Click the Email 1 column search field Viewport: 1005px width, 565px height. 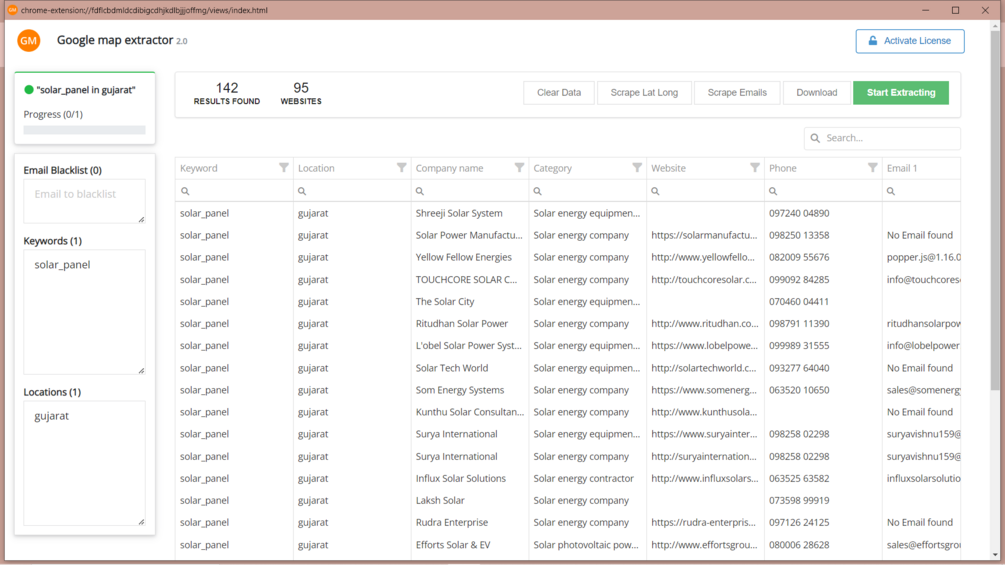pos(921,191)
